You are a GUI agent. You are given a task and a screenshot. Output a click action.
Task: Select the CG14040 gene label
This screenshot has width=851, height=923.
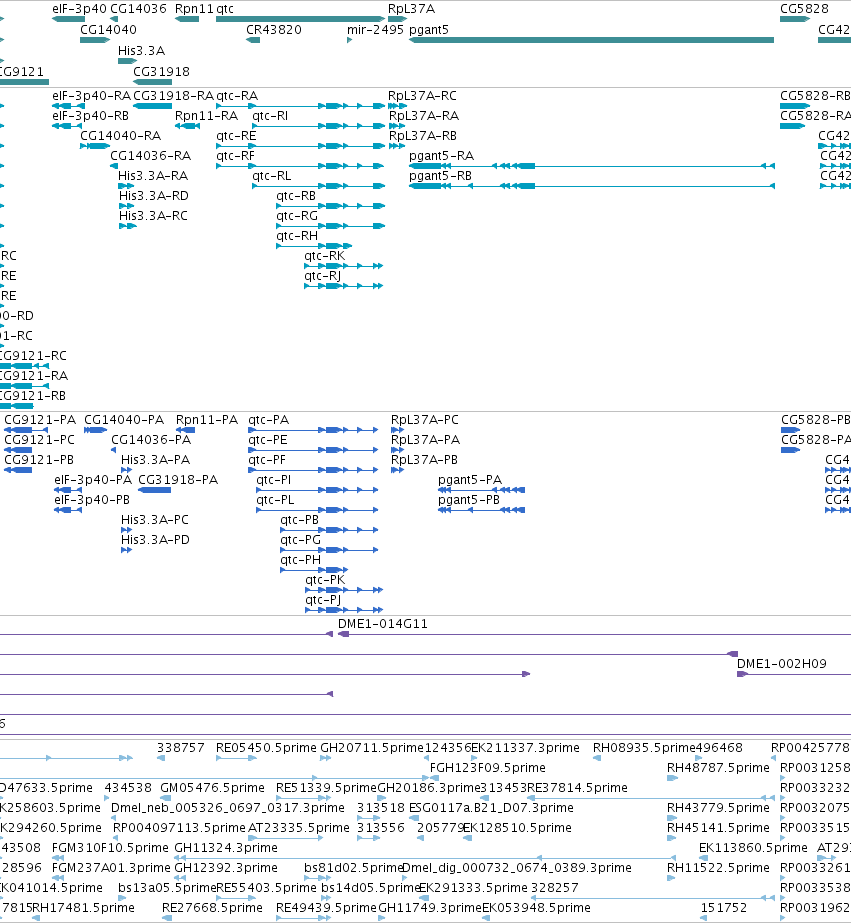point(108,29)
